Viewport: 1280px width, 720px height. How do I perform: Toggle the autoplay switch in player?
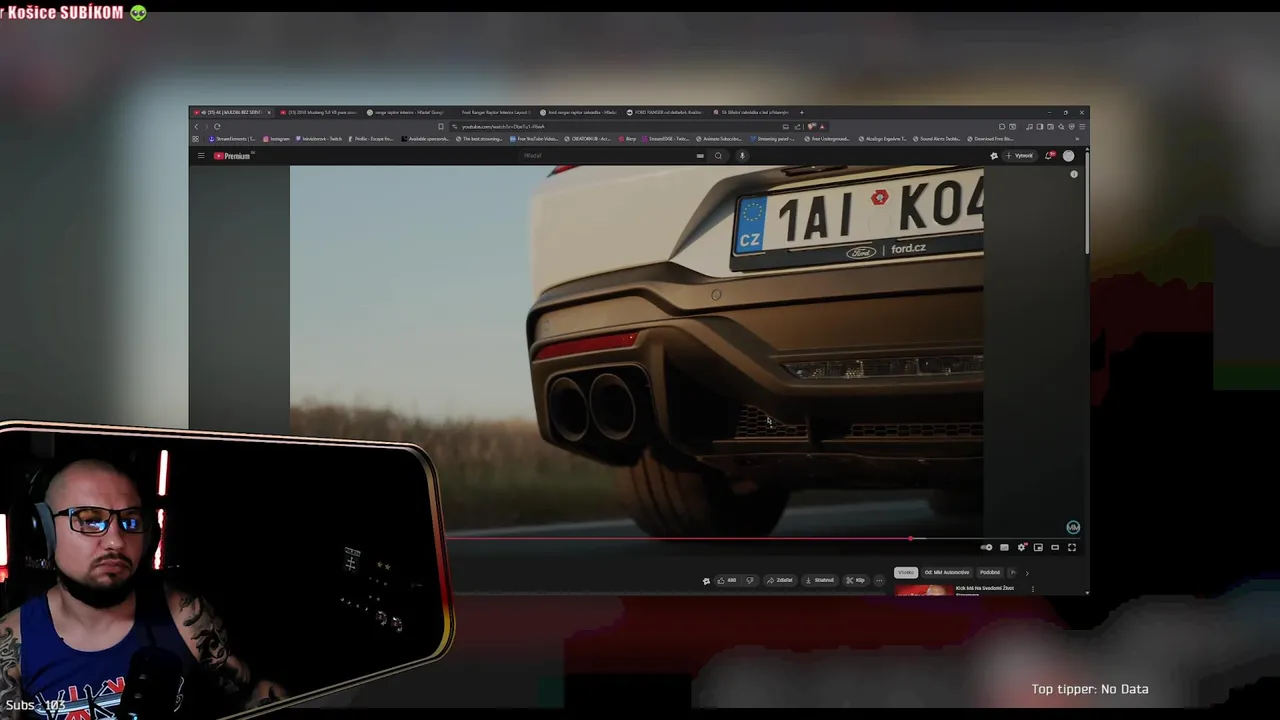pyautogui.click(x=987, y=548)
